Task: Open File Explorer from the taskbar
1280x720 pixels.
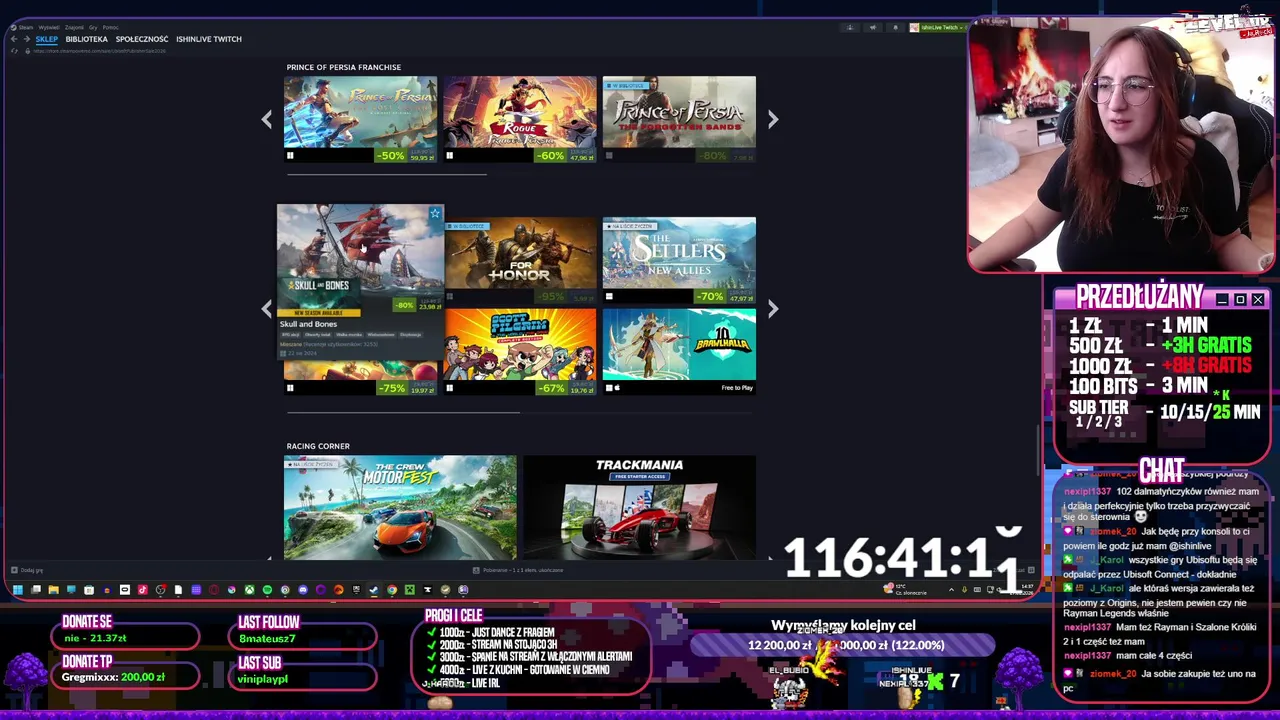Action: click(x=54, y=590)
